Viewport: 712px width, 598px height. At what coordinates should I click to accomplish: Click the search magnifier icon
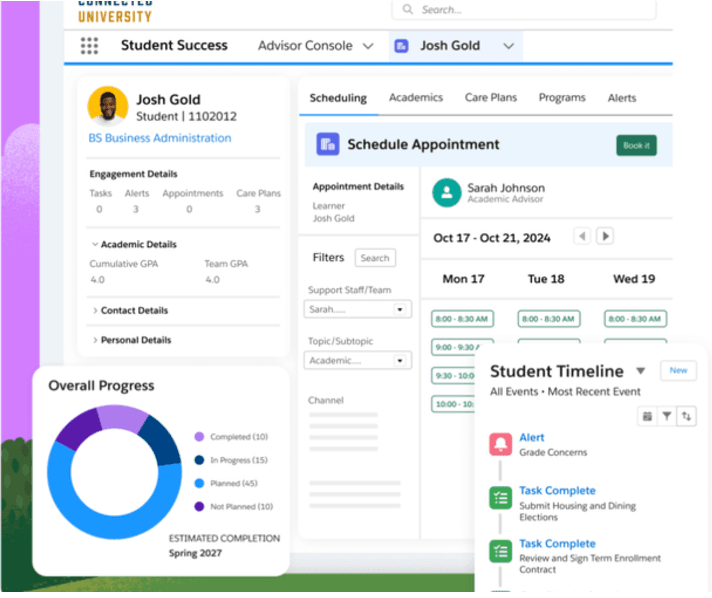click(408, 10)
